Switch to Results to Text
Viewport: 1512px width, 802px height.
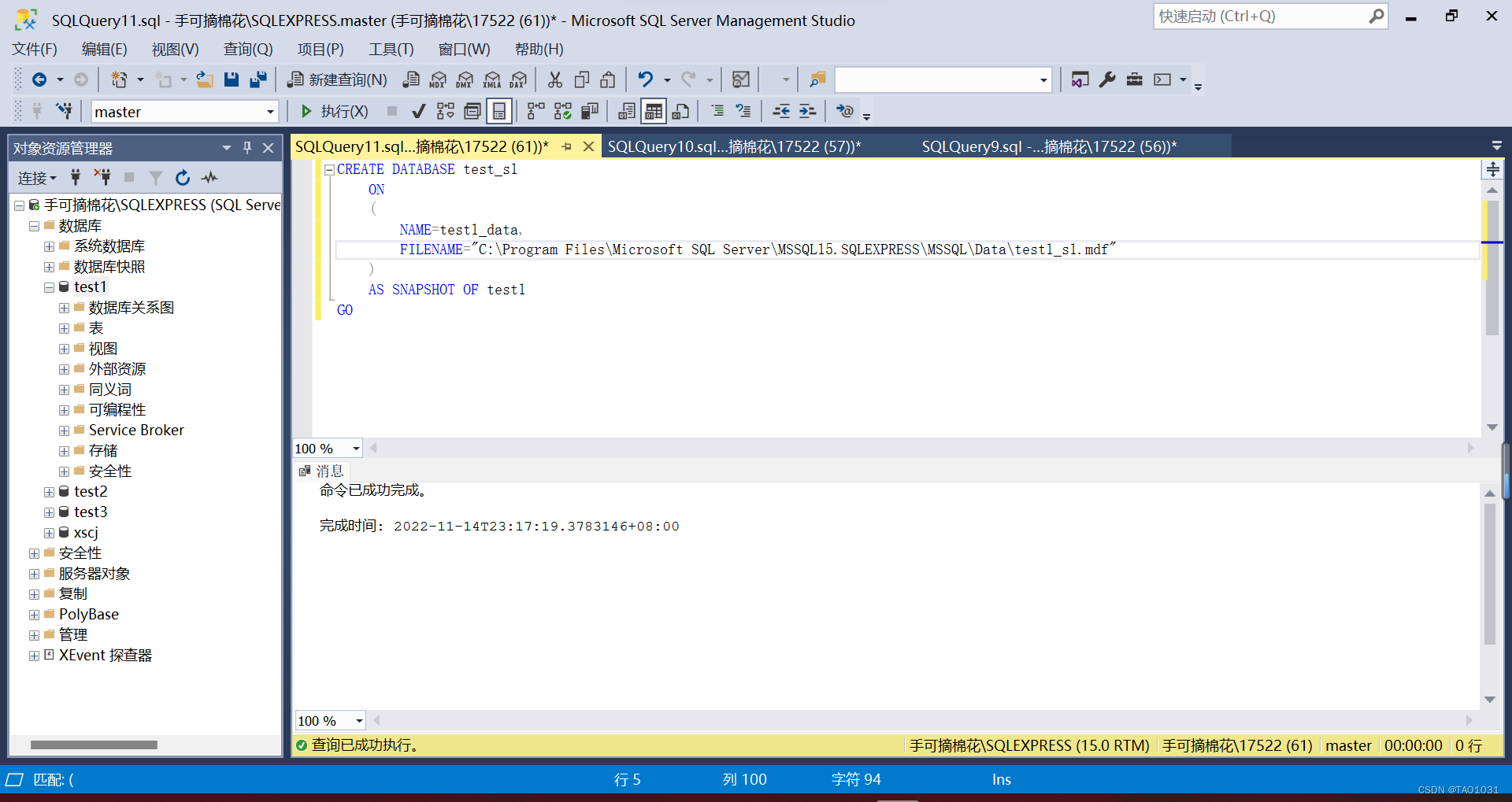(627, 111)
